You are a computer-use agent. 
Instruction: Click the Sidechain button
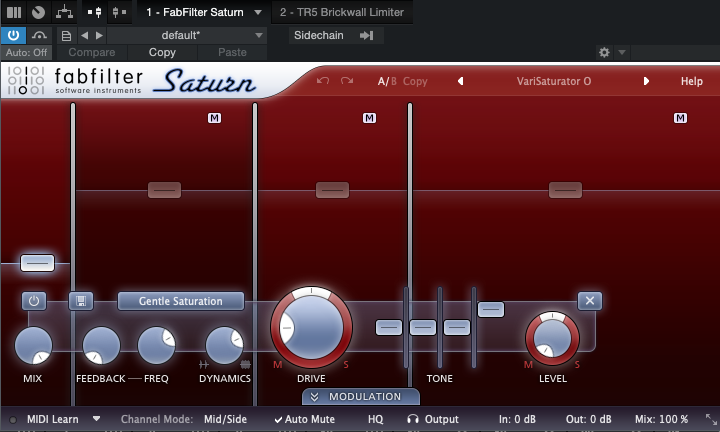coord(319,35)
